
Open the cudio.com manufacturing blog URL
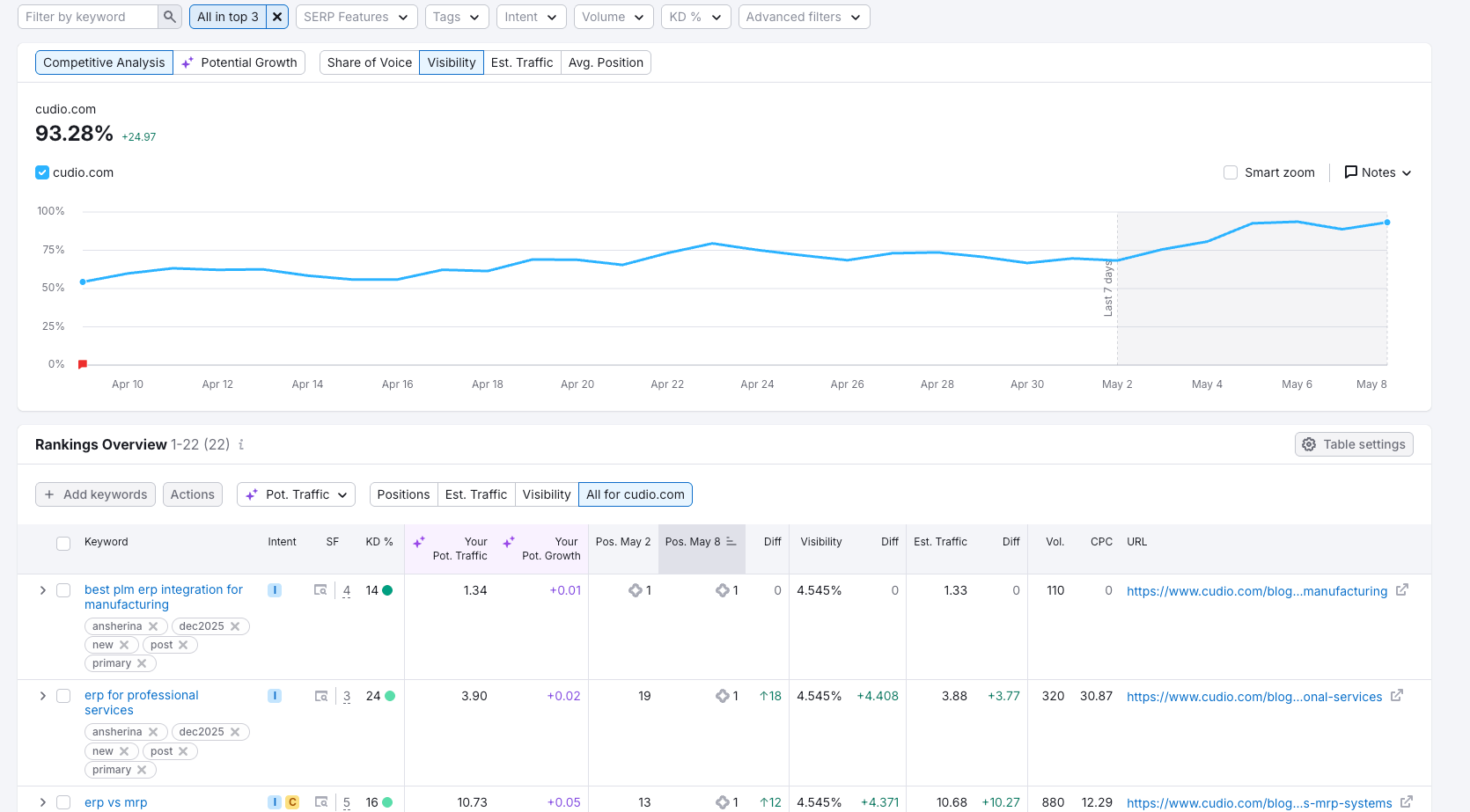click(x=1257, y=591)
